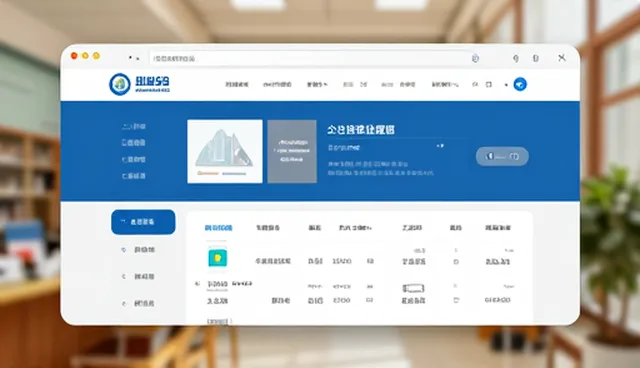Click the round icon at the address bar's right end

(475, 58)
